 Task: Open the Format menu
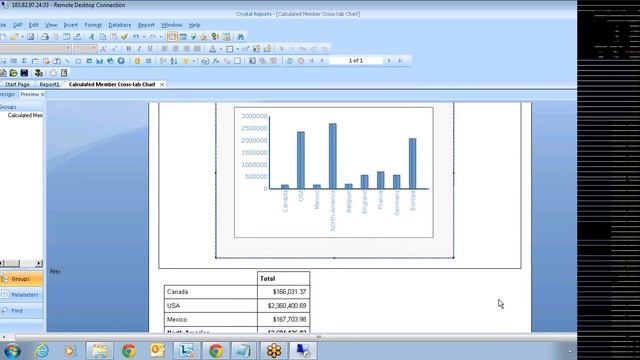(93, 25)
